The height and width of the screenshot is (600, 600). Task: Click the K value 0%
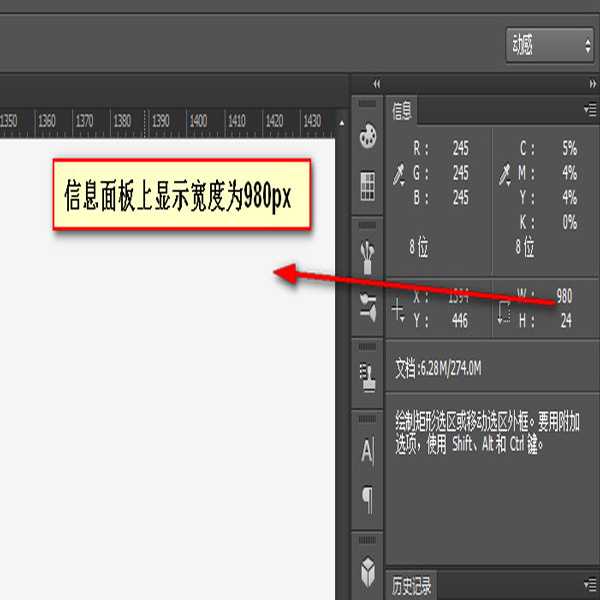point(569,222)
